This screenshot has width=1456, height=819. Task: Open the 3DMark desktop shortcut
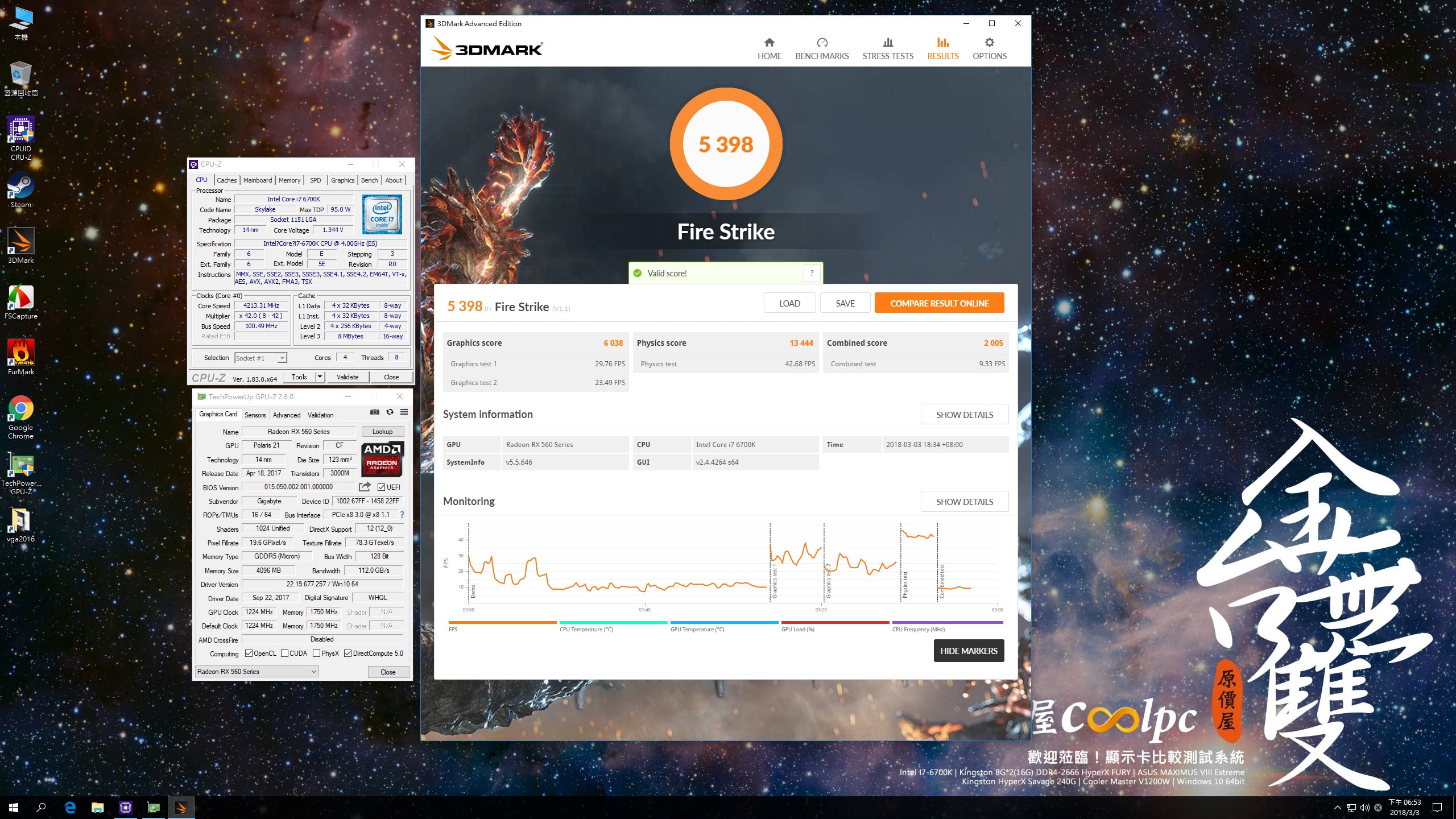point(21,246)
